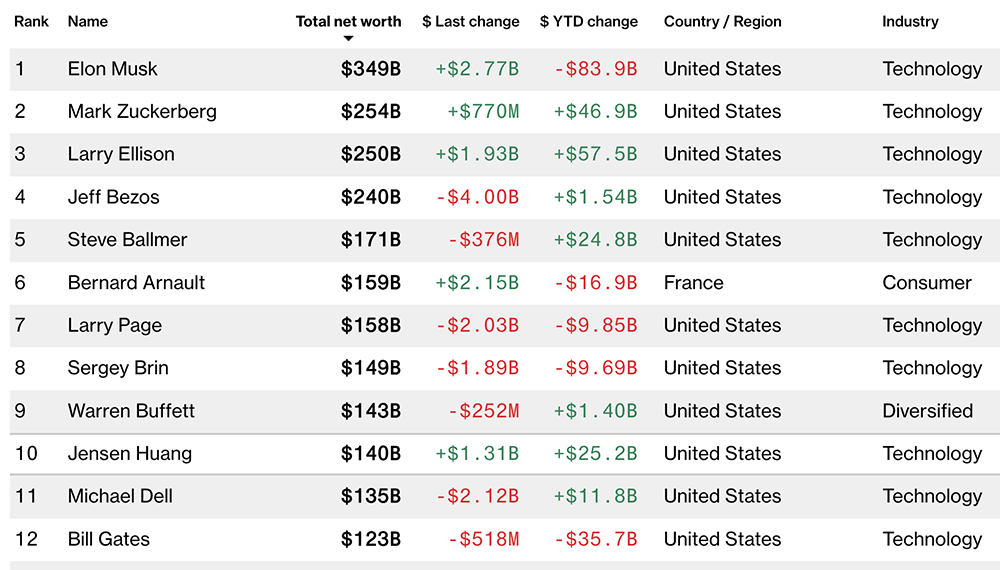This screenshot has width=1000, height=570.
Task: Click Warren Buffett's name
Action: [x=131, y=411]
